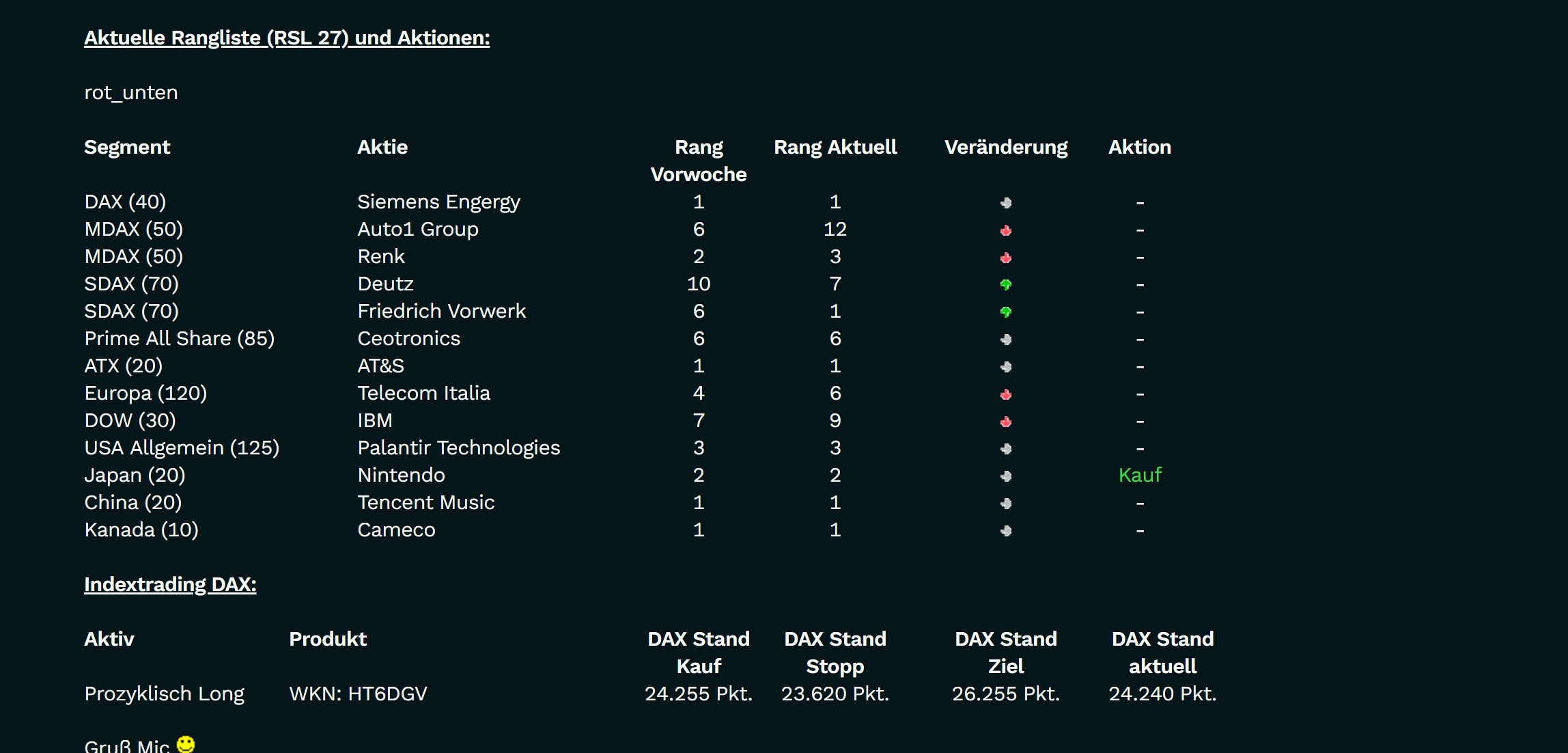1568x753 pixels.
Task: Select the Palantir Technologies stock name
Action: [459, 448]
